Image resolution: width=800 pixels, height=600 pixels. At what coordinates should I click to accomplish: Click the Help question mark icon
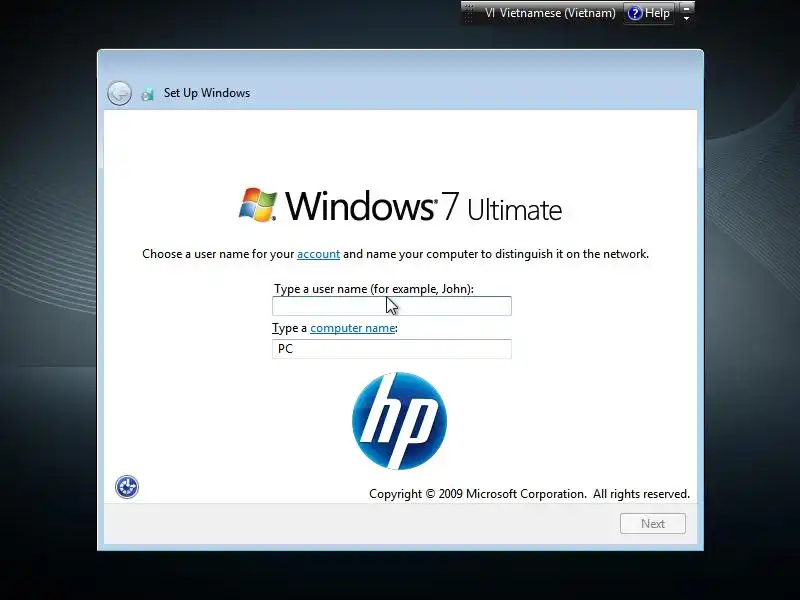tap(634, 13)
